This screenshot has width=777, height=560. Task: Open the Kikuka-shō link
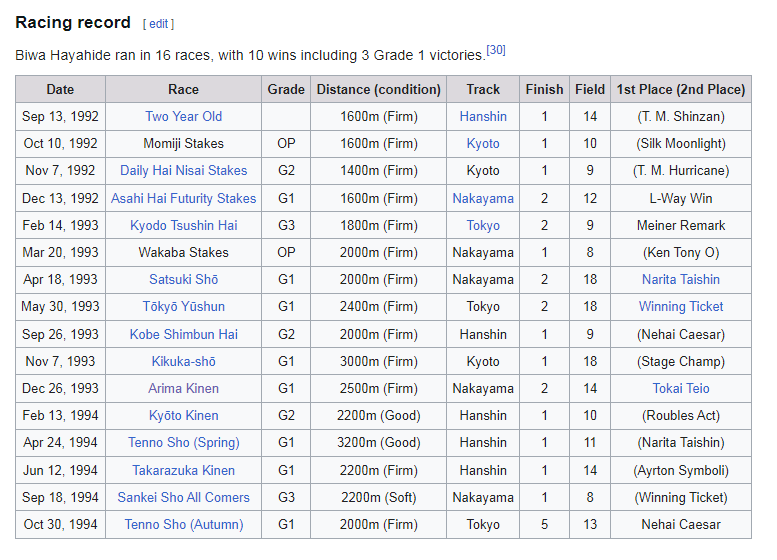(183, 361)
